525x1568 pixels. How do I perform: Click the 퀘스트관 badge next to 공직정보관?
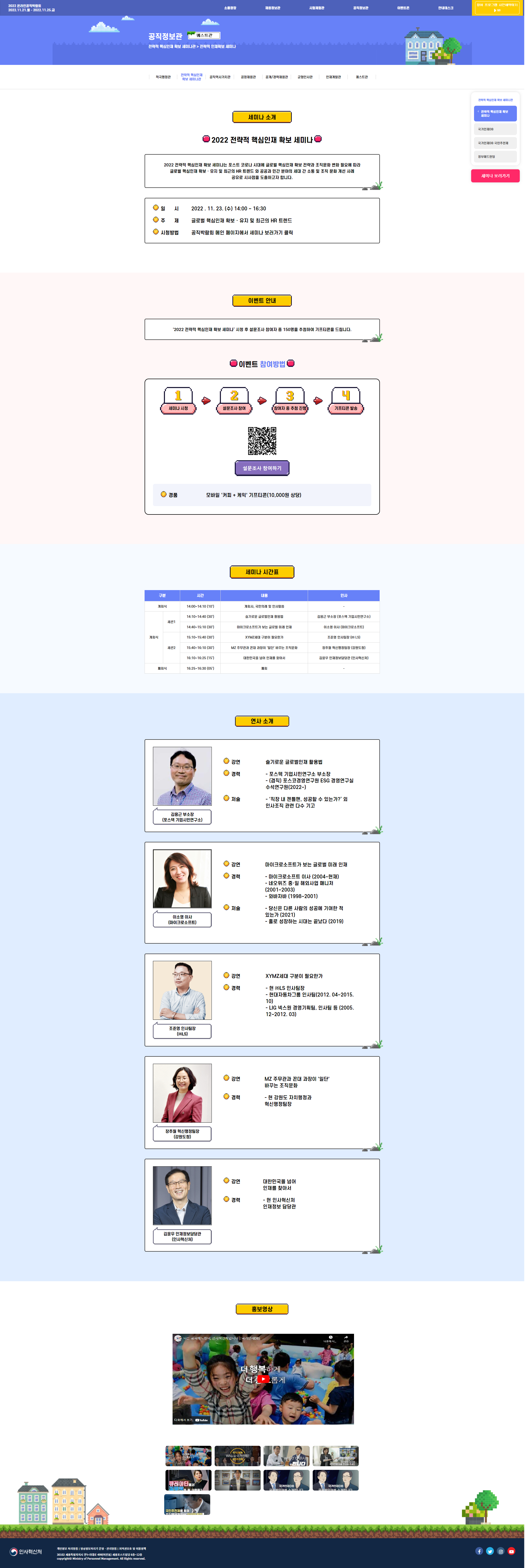(204, 35)
